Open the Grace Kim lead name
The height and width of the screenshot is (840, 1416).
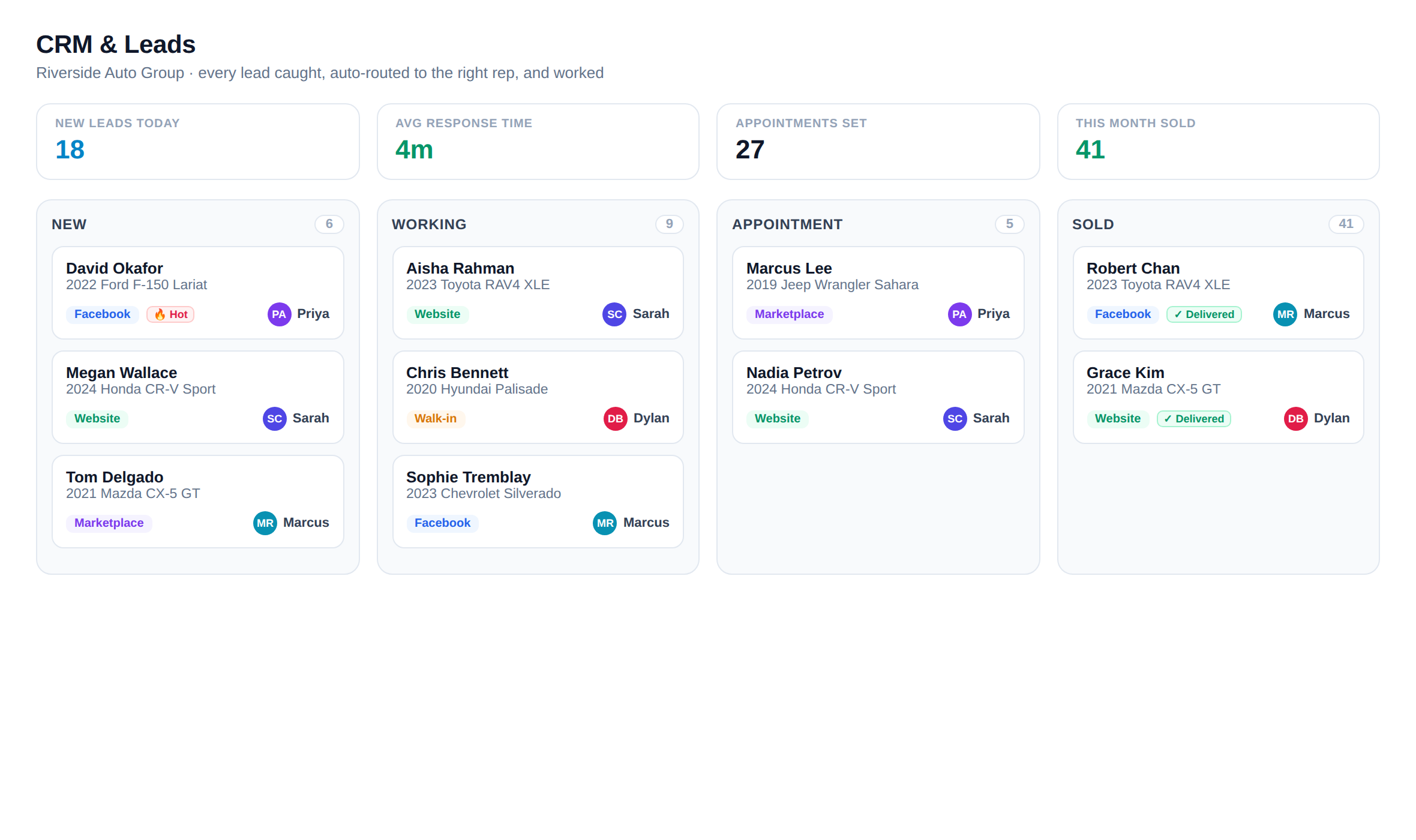point(1126,373)
